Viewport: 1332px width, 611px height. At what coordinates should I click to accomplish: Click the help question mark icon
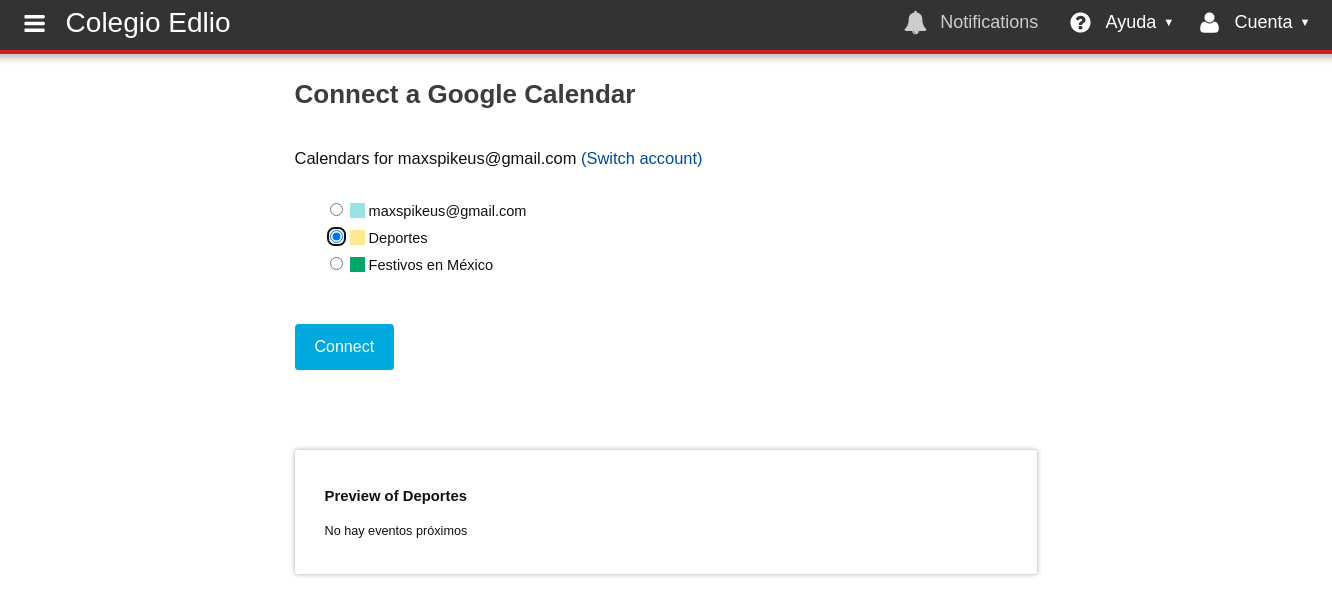pos(1080,22)
